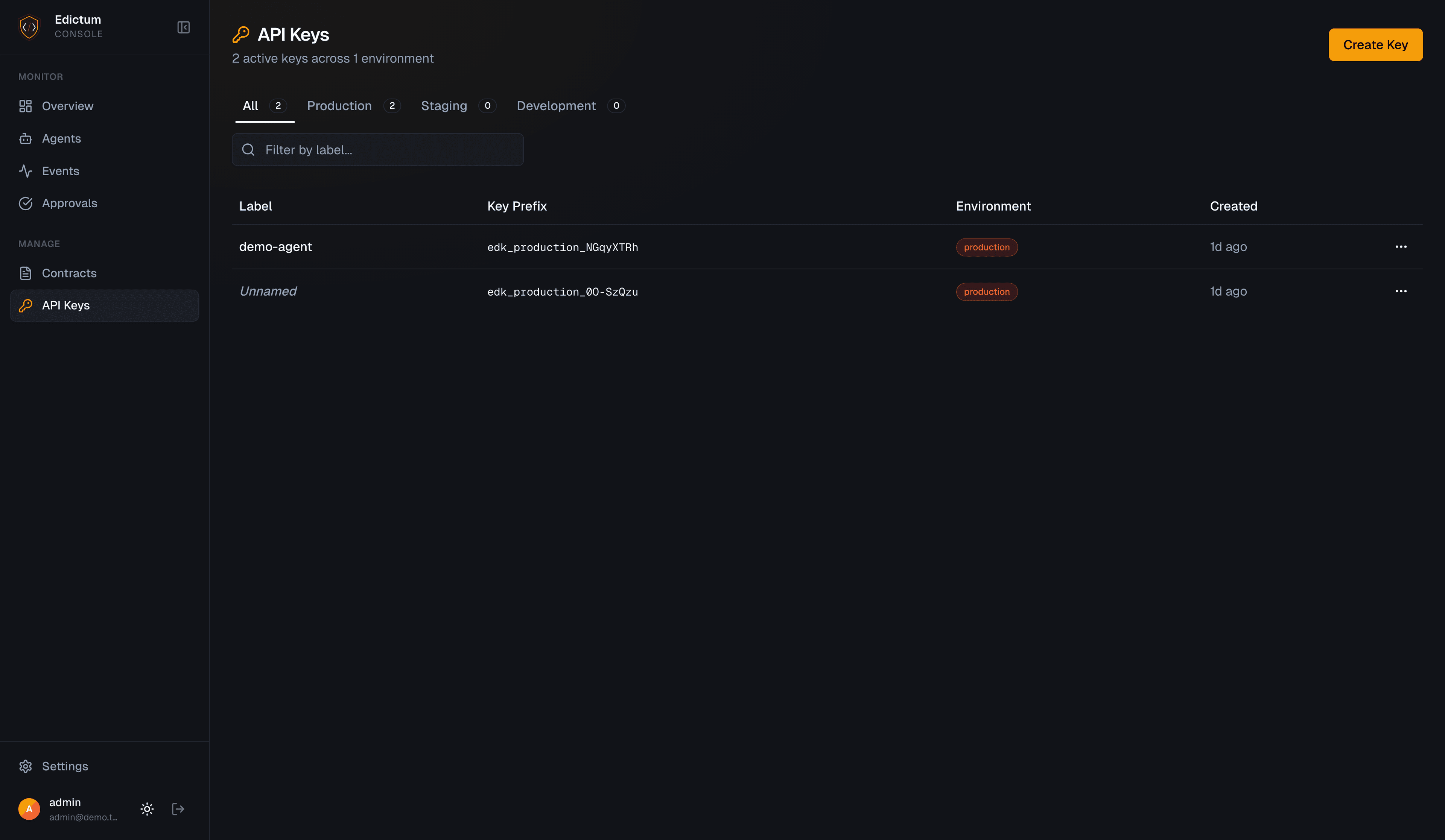The image size is (1445, 840).
Task: Open the Approvals section
Action: pyautogui.click(x=69, y=203)
